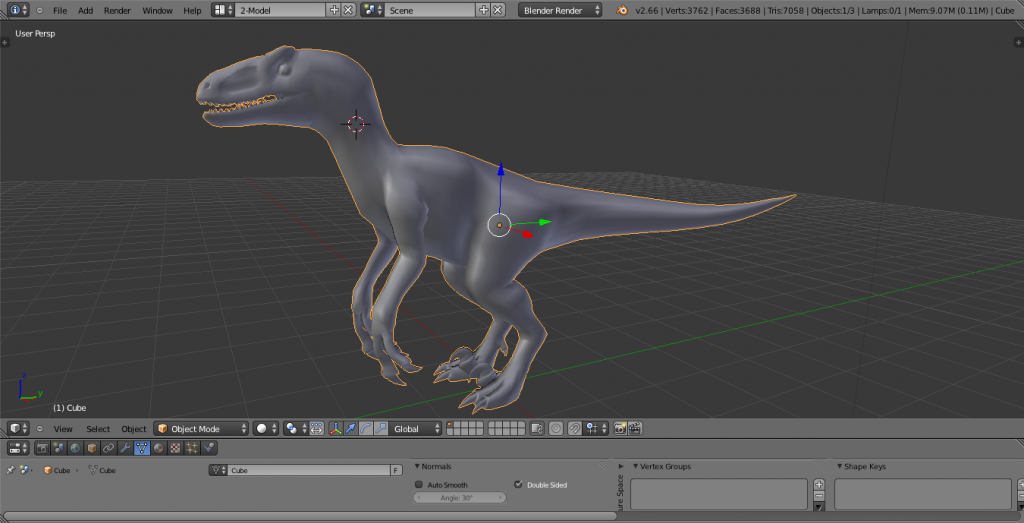Open the Select menu in viewport header
Viewport: 1024px width, 523px height.
pyautogui.click(x=97, y=429)
